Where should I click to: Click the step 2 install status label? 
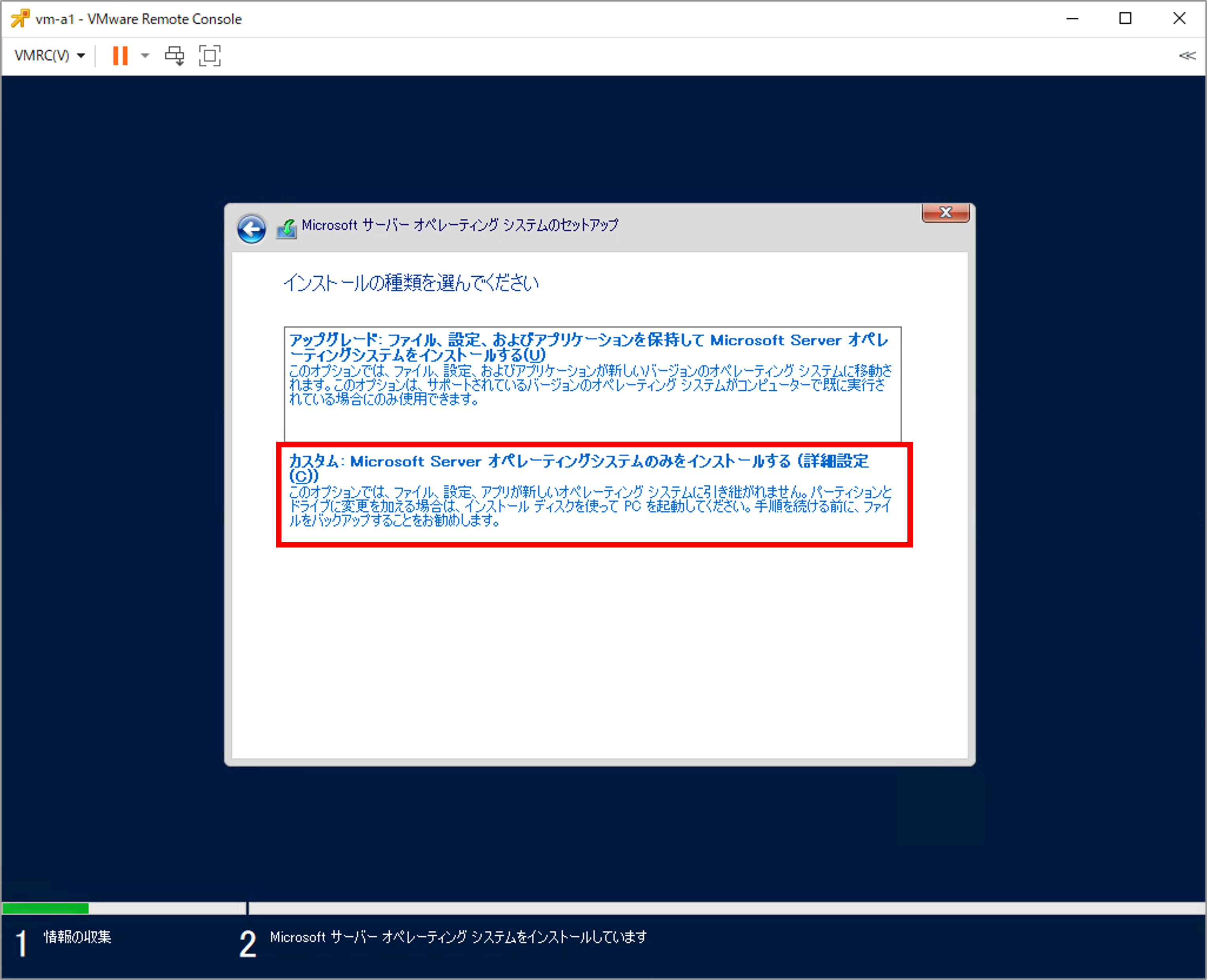pos(458,937)
